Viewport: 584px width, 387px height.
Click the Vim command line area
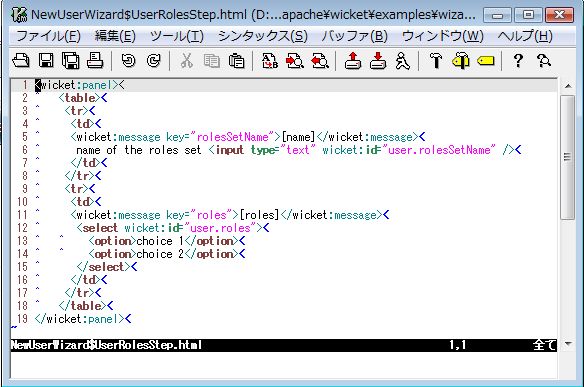284,364
